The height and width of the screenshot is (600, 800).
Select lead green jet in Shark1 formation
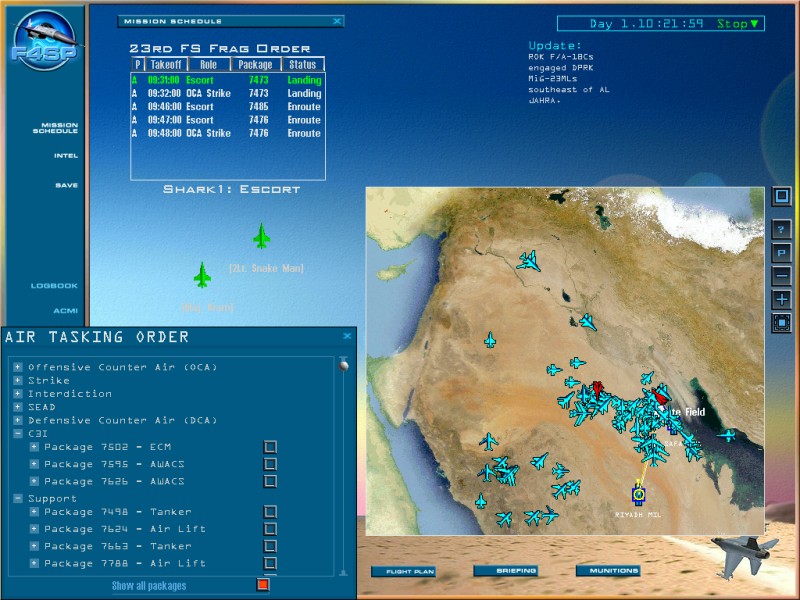[x=261, y=236]
